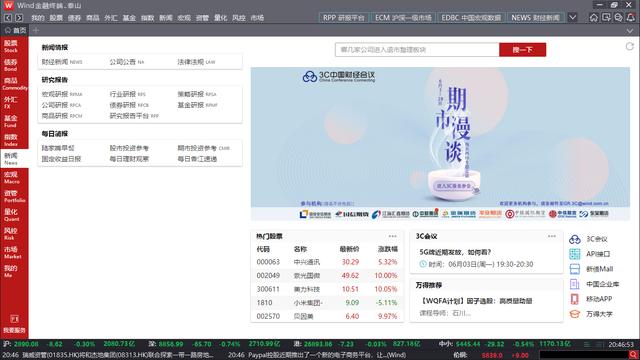
Task: Click the back navigation arrow icon
Action: point(8,18)
